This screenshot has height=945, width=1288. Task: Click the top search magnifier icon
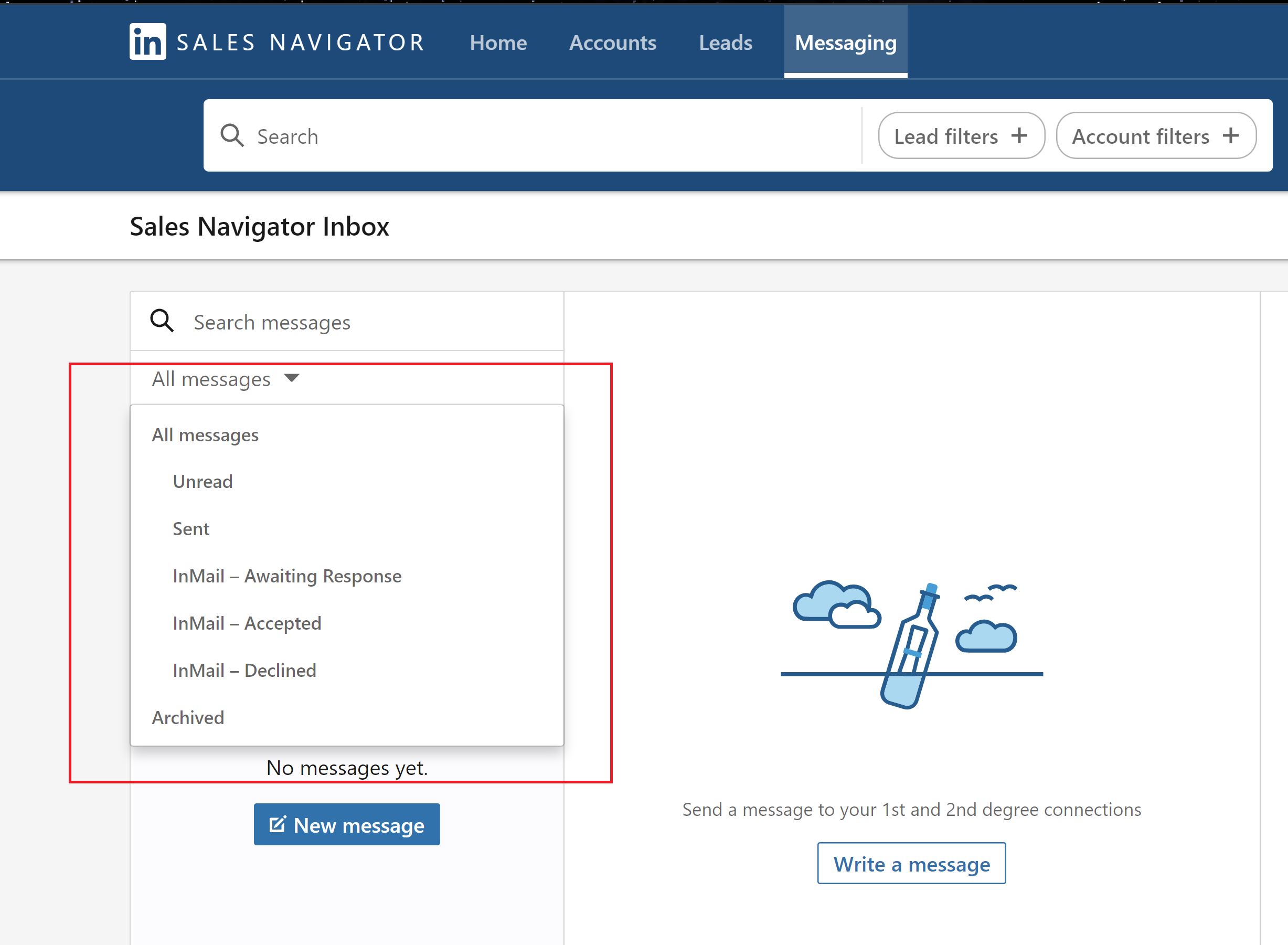(x=232, y=136)
